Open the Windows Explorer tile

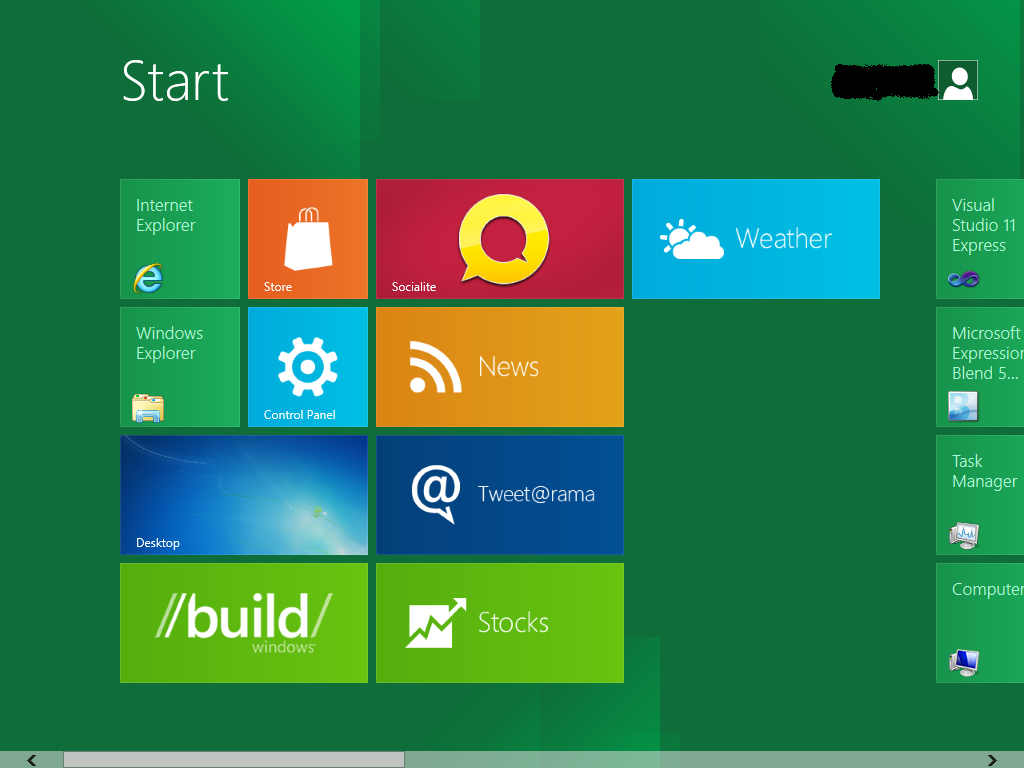click(x=180, y=367)
